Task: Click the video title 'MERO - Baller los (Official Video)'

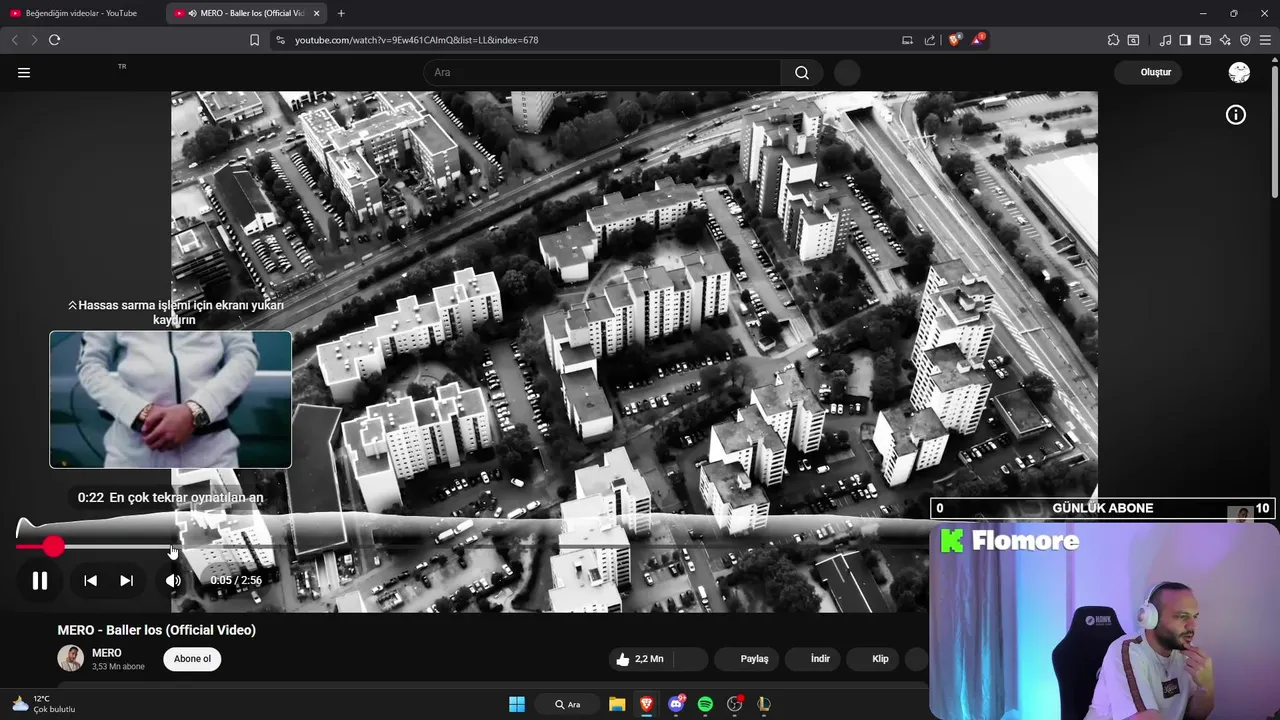Action: 157,630
